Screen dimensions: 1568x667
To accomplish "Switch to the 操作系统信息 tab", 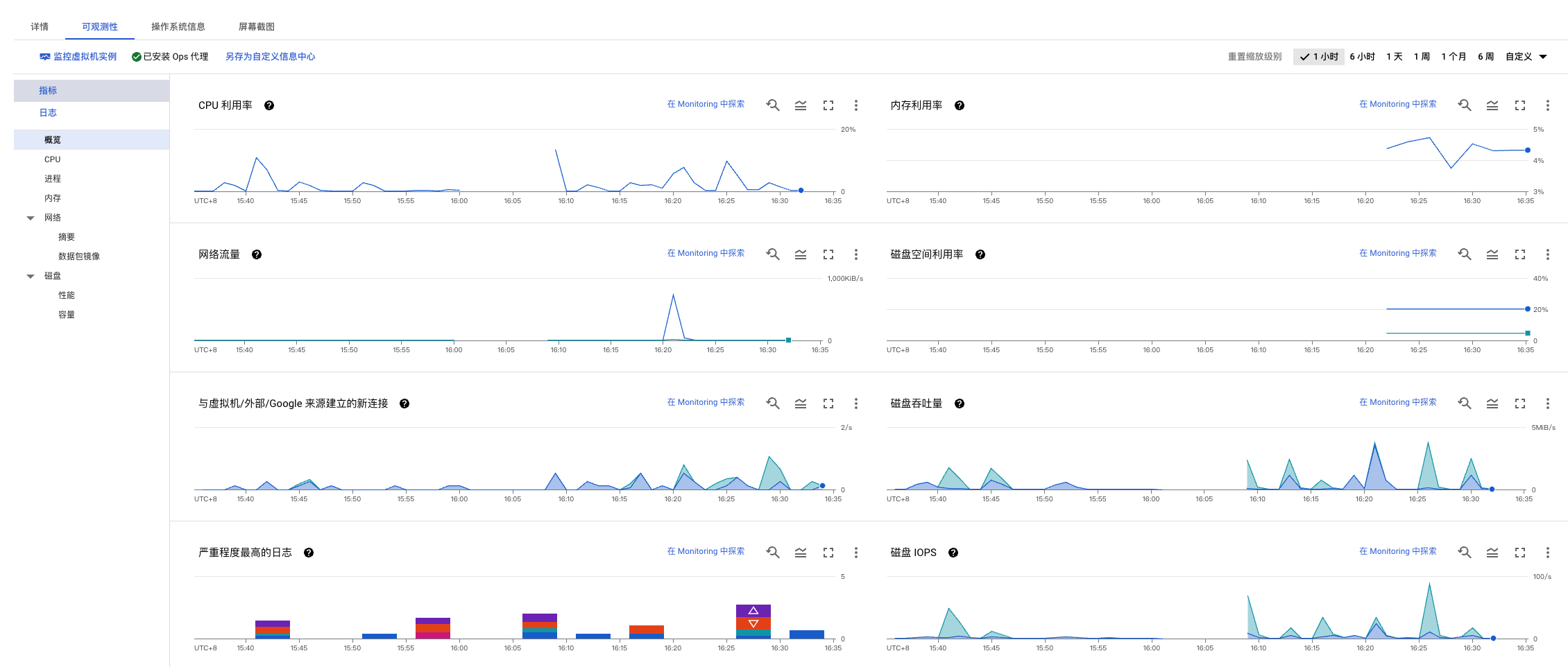I will (x=178, y=26).
